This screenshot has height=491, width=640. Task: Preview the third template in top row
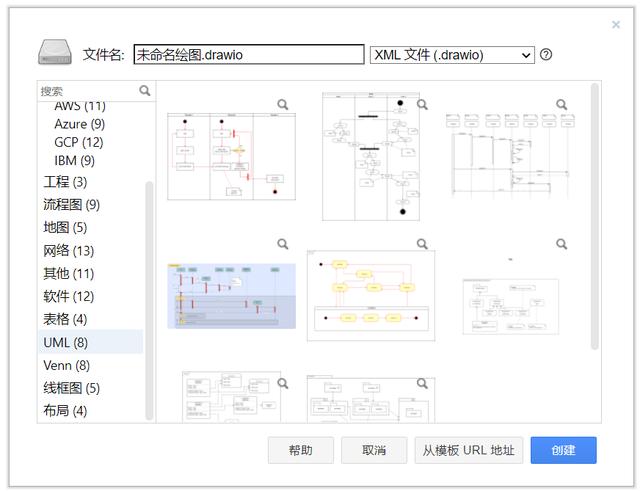click(561, 104)
